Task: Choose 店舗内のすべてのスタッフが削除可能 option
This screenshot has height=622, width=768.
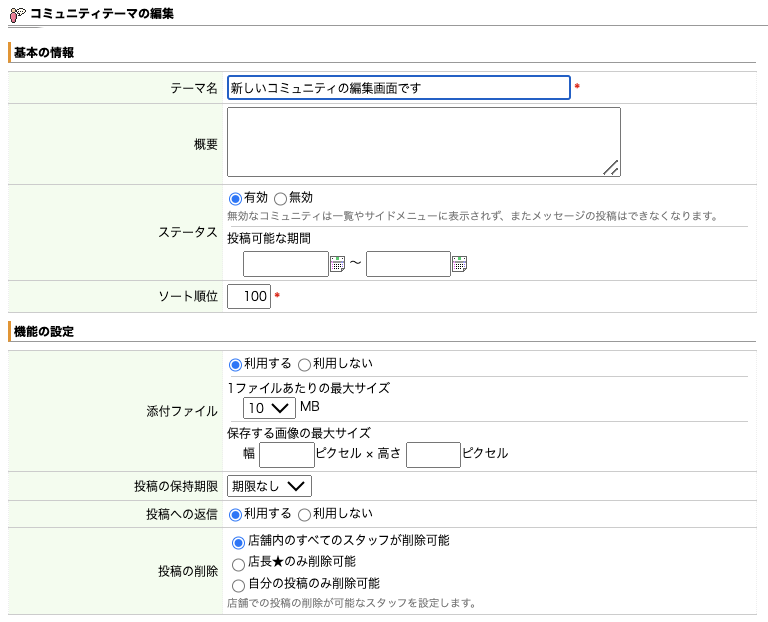Action: [x=239, y=543]
